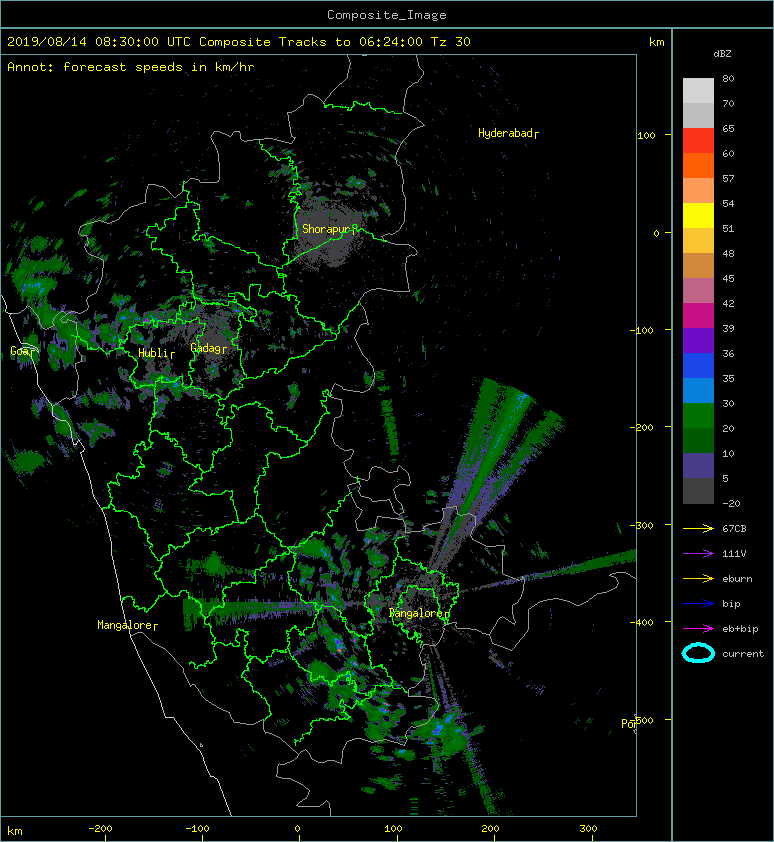Viewport: 774px width, 842px height.
Task: Click the cyan ellipse marking current
Action: pyautogui.click(x=698, y=654)
